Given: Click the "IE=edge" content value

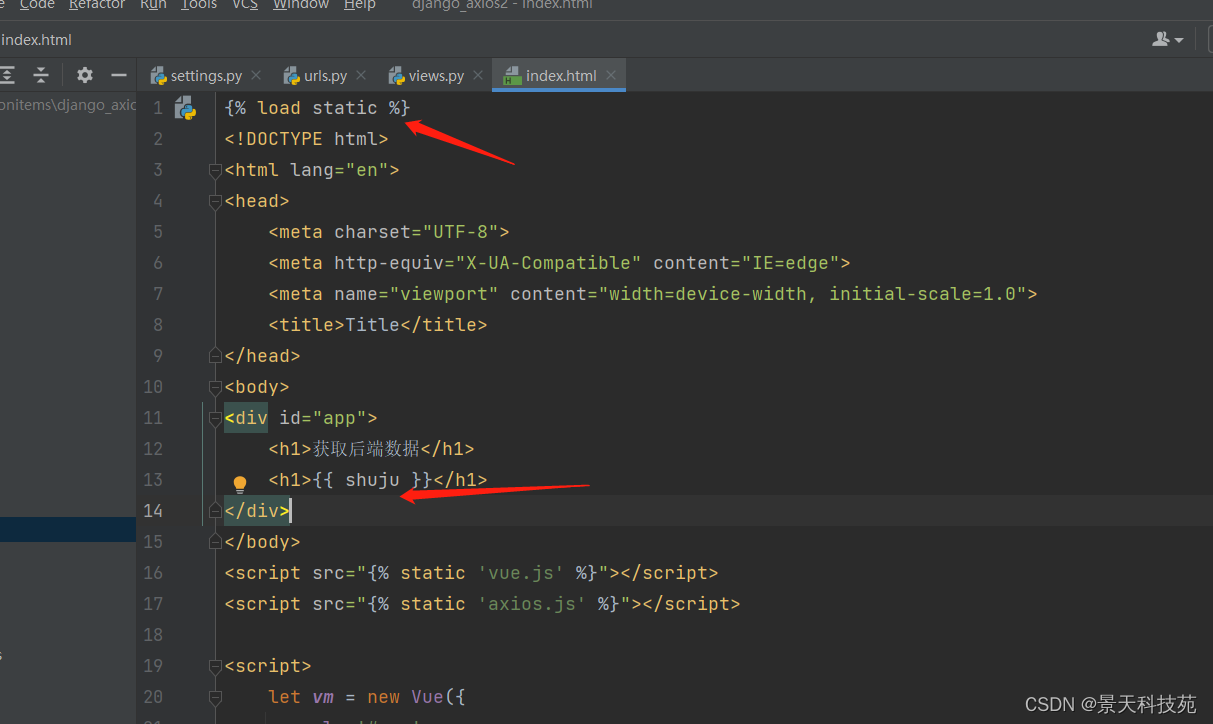Looking at the screenshot, I should pos(790,263).
